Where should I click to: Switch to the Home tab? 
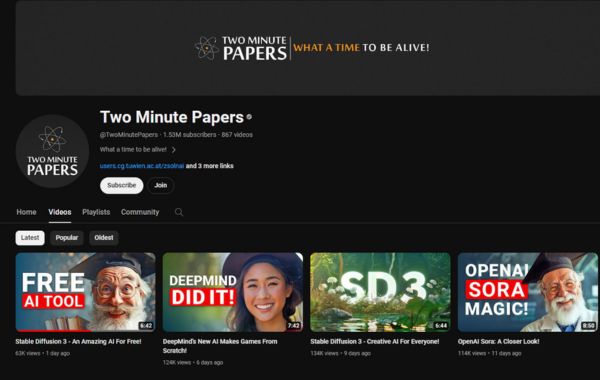point(26,212)
